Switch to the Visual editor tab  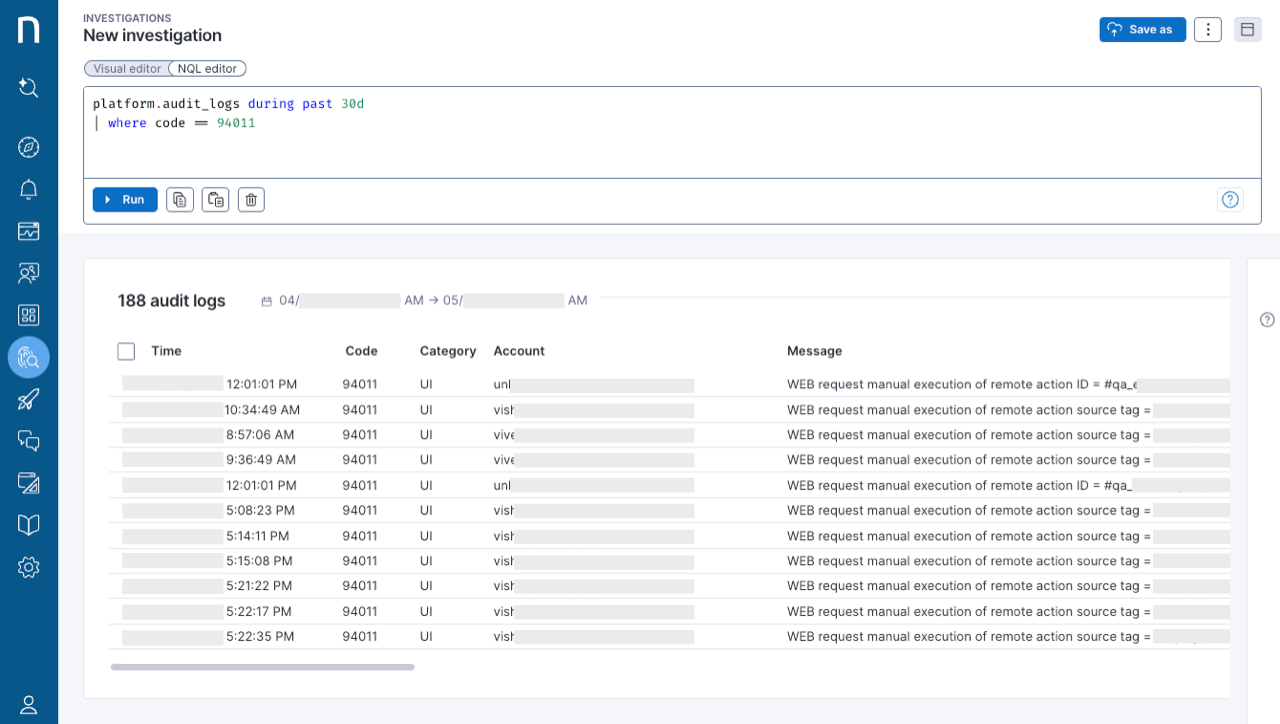[x=125, y=68]
